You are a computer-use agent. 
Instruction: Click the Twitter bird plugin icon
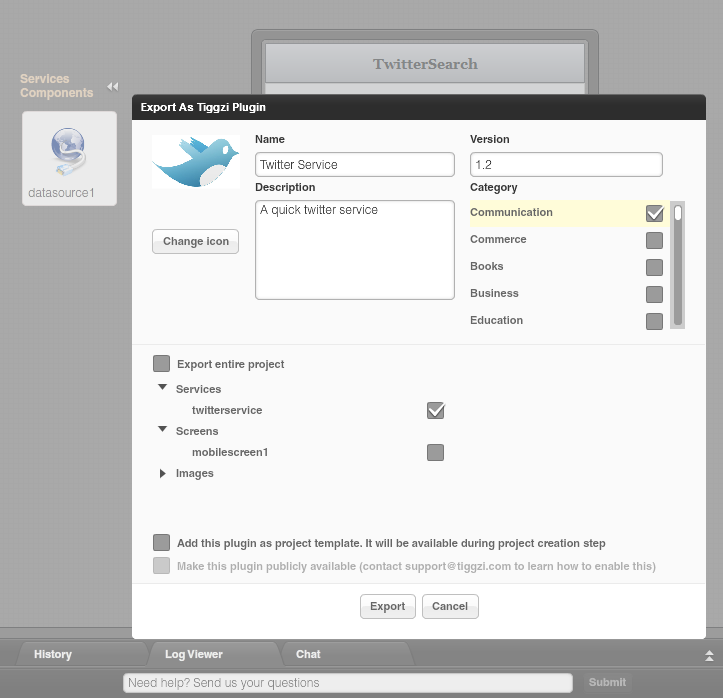[x=196, y=161]
